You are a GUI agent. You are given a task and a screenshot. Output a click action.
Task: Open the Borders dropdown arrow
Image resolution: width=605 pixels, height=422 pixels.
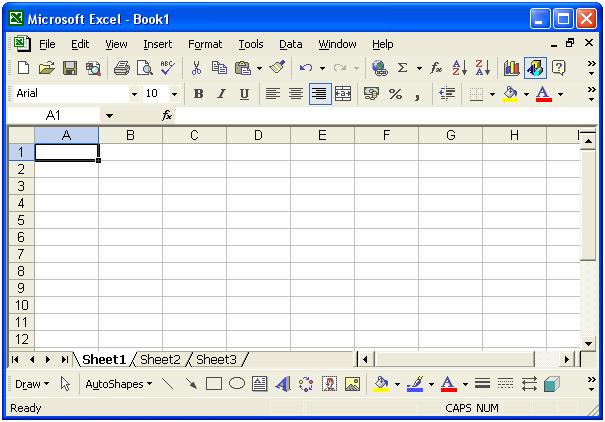492,94
